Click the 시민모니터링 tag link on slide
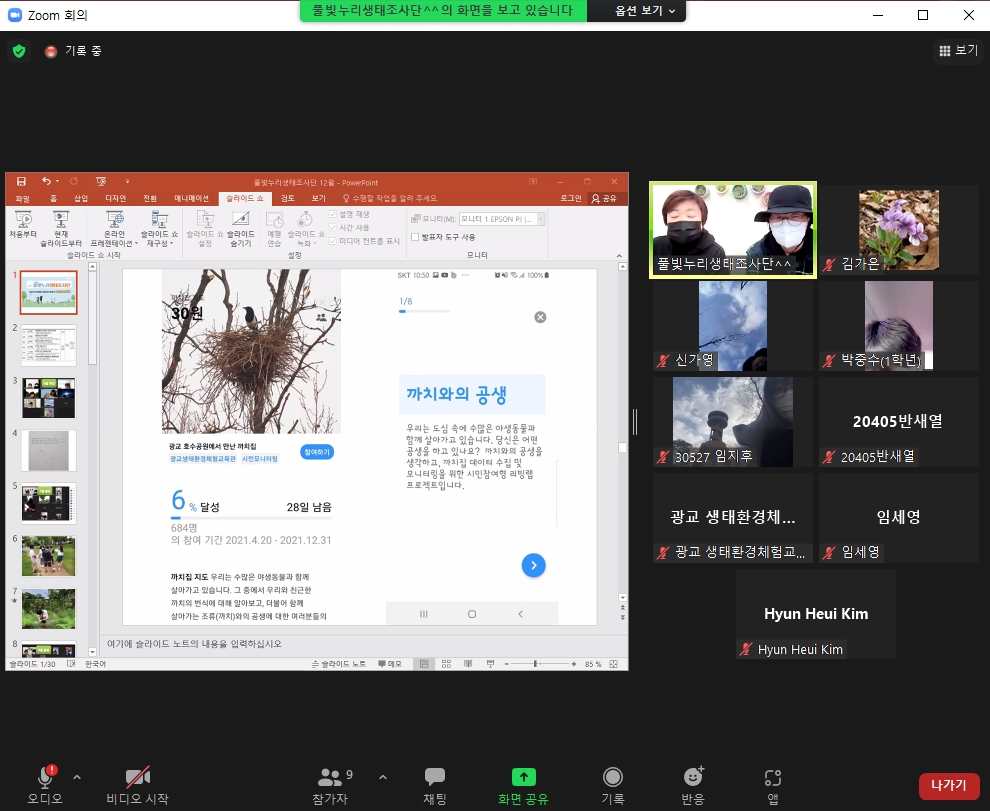The width and height of the screenshot is (990, 811). coord(259,459)
